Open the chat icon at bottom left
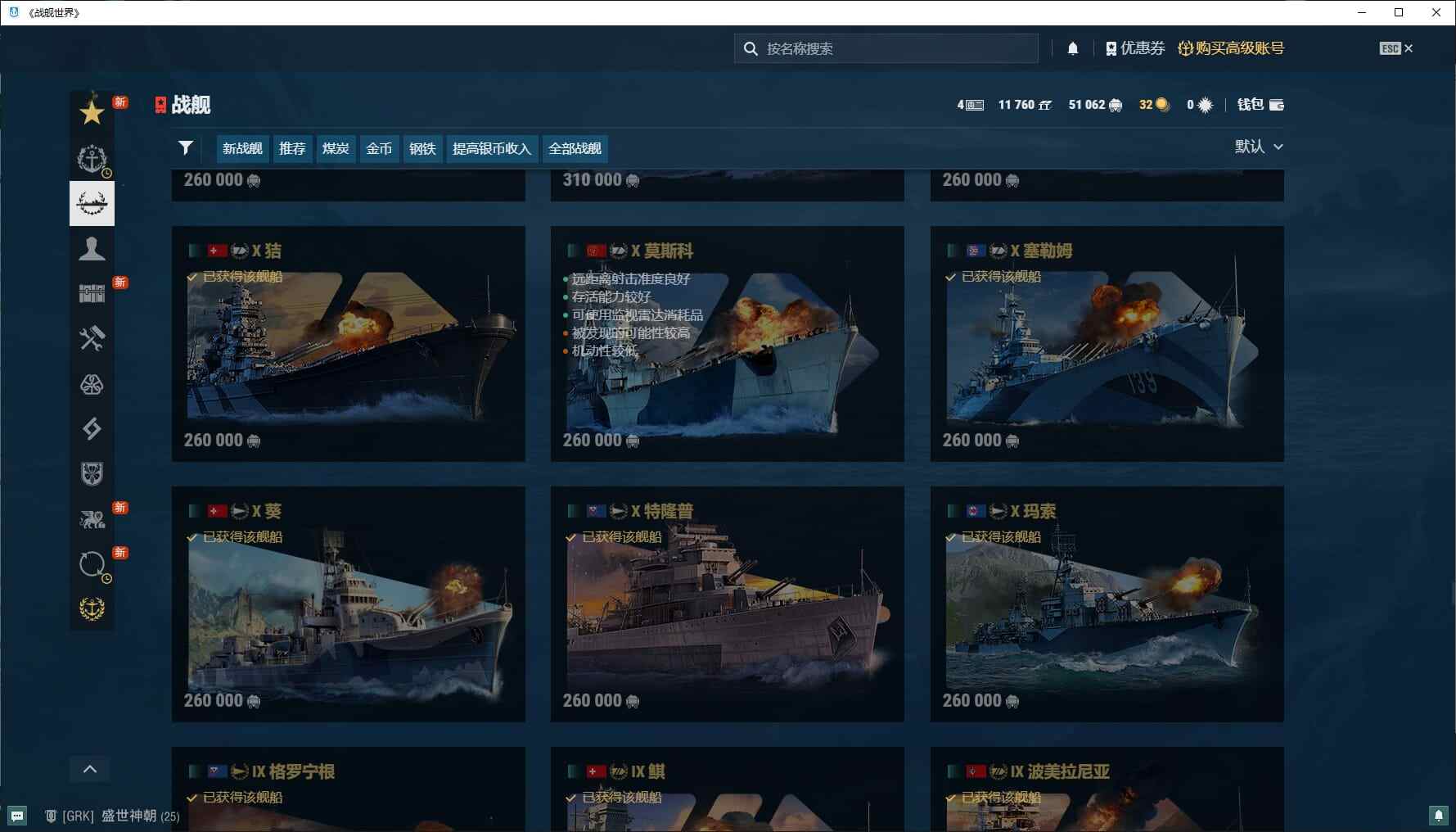Viewport: 1456px width, 832px height. [17, 816]
